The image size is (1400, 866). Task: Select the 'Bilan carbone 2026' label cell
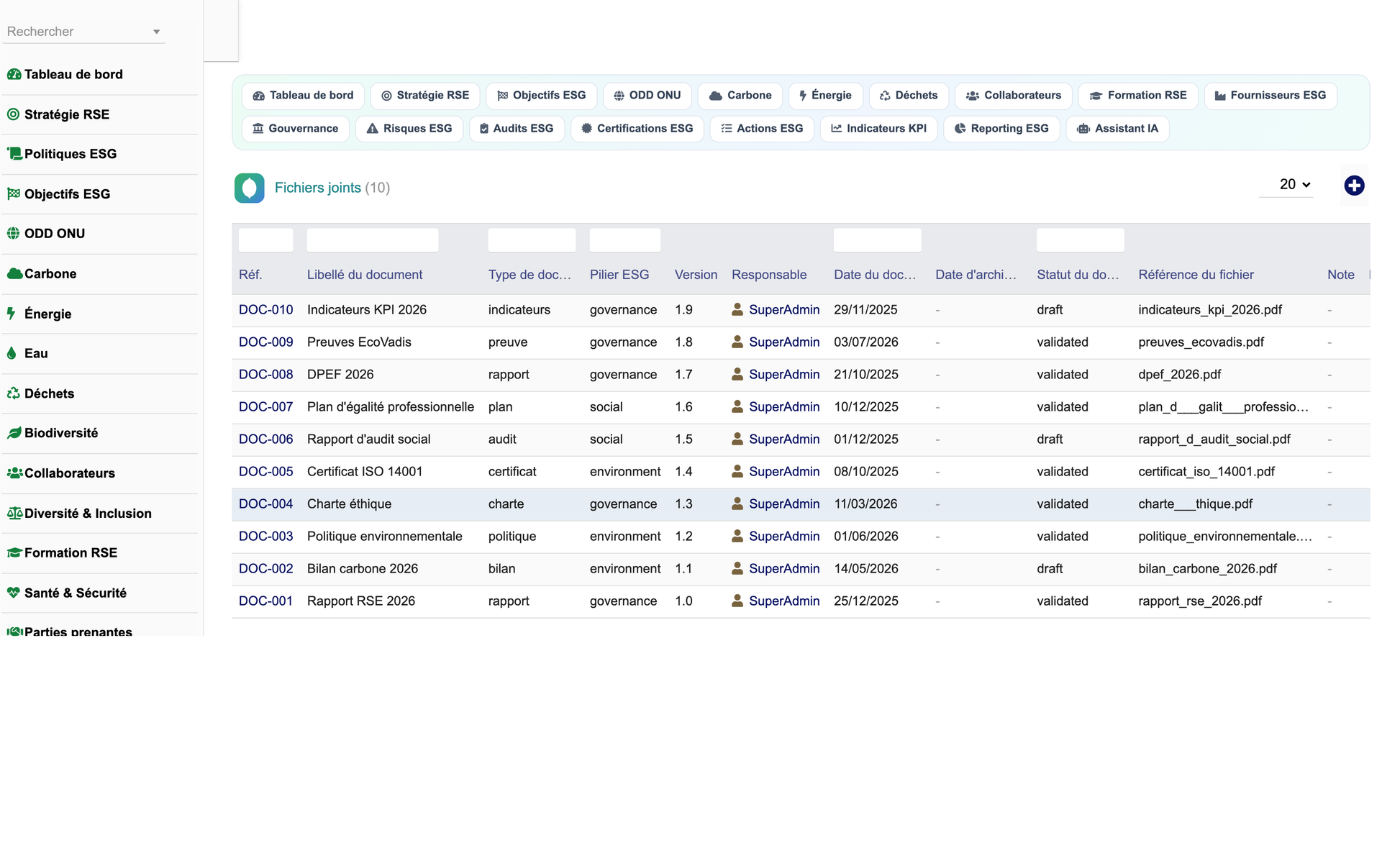click(363, 569)
